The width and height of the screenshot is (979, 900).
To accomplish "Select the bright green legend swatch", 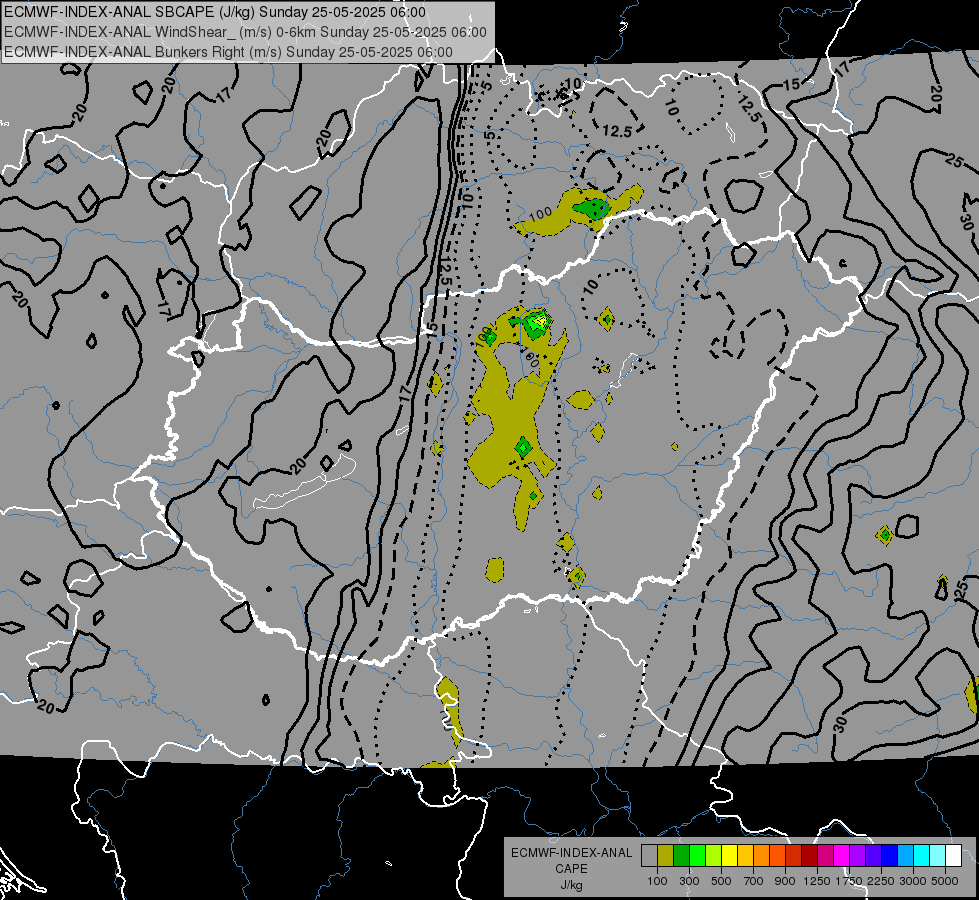I will coord(697,855).
